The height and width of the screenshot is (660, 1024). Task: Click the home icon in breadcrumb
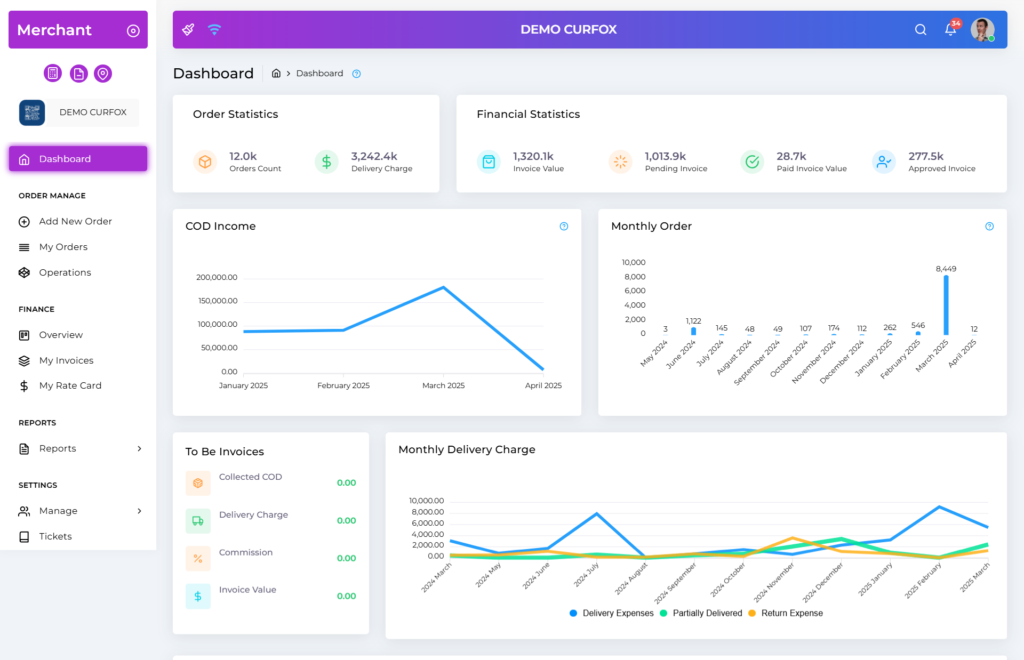[276, 73]
